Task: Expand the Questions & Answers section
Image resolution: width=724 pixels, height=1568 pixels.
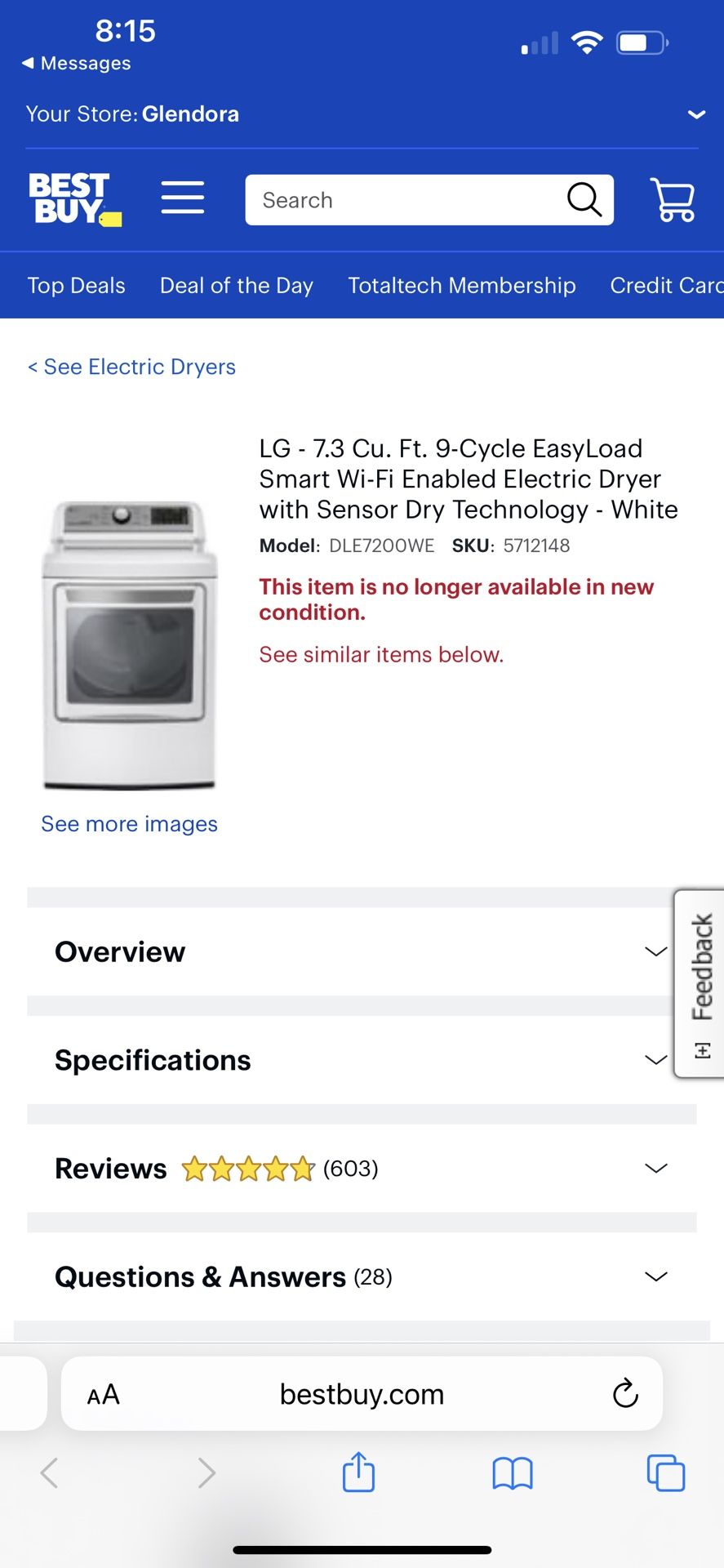Action: (362, 1276)
